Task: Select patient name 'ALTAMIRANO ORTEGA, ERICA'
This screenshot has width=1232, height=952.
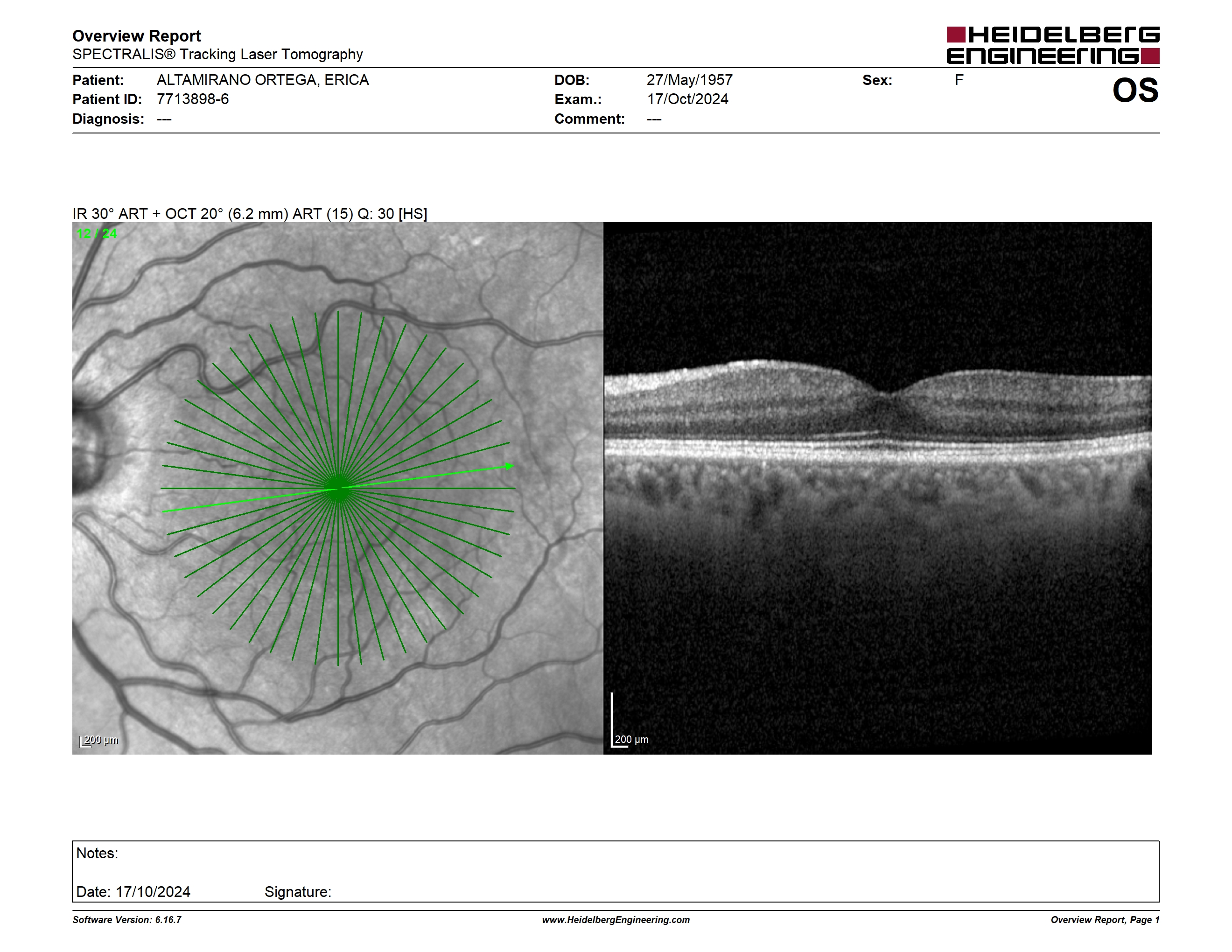Action: pos(263,80)
